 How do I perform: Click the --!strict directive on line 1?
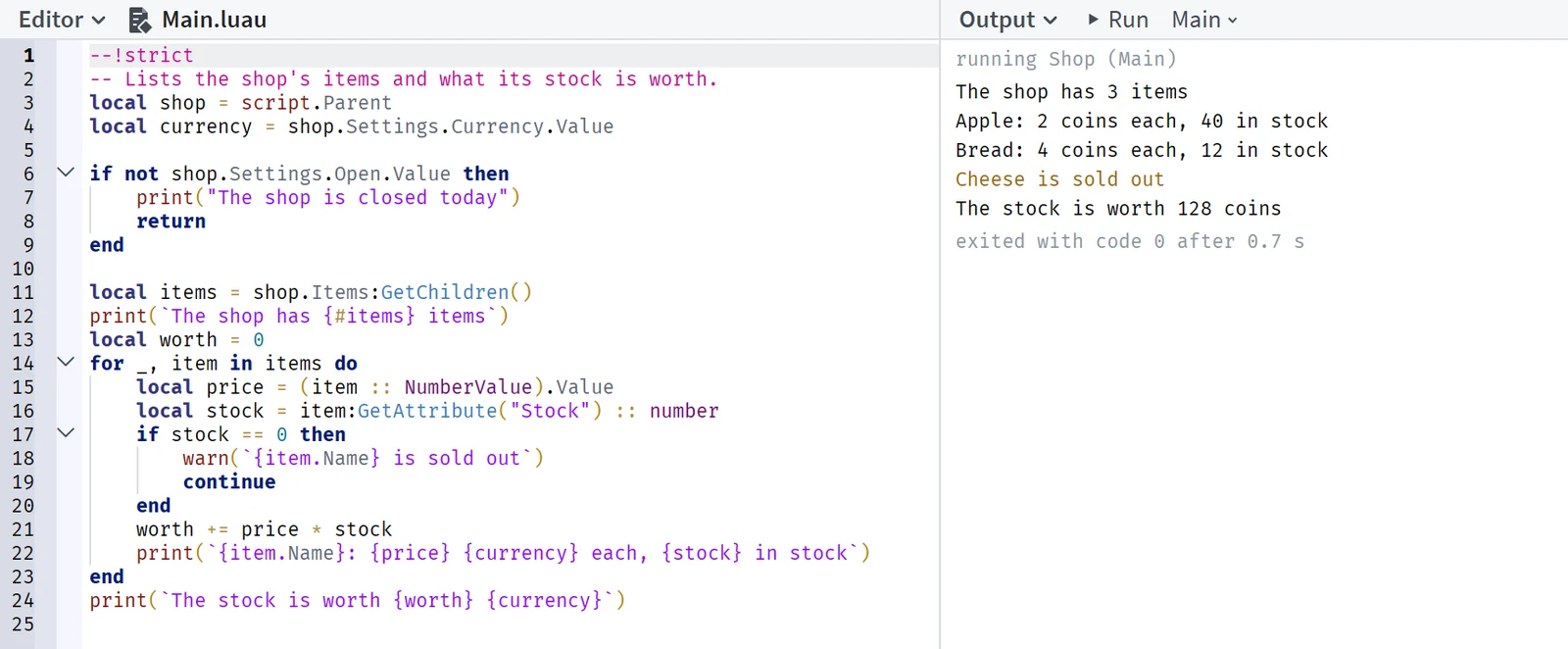tap(141, 56)
